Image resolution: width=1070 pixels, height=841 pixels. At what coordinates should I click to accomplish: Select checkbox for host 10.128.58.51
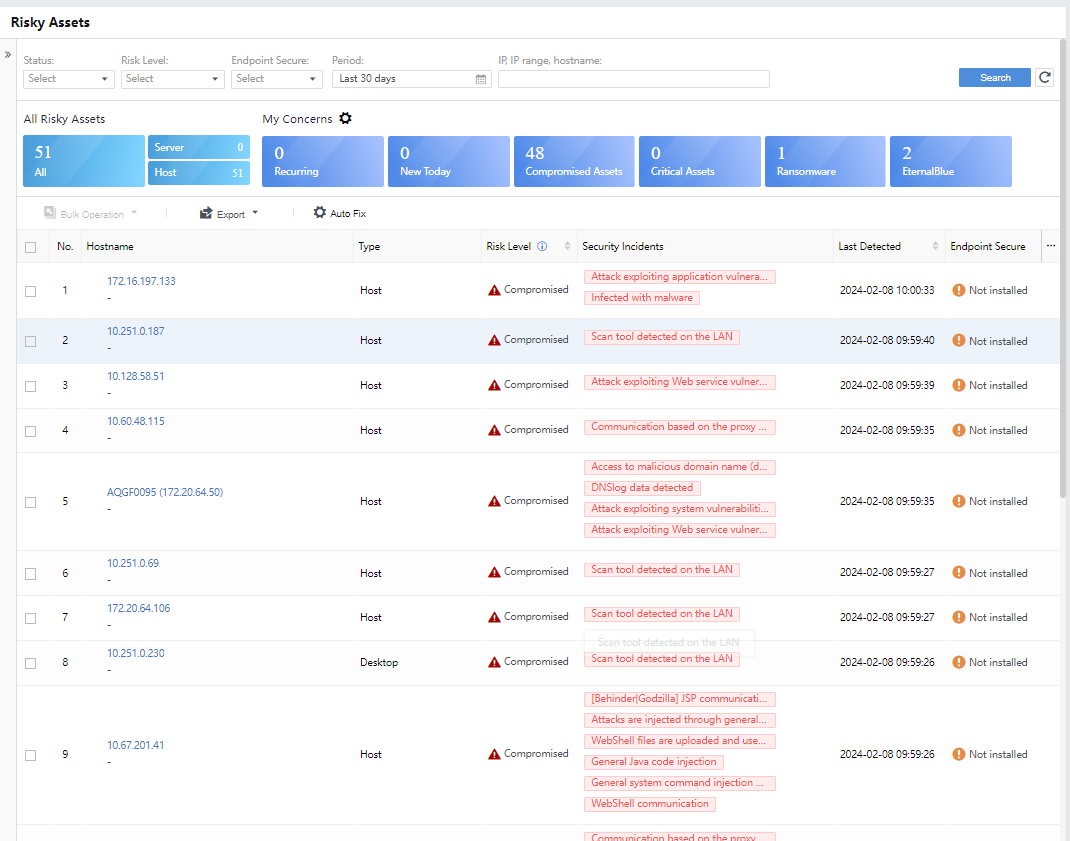[30, 386]
